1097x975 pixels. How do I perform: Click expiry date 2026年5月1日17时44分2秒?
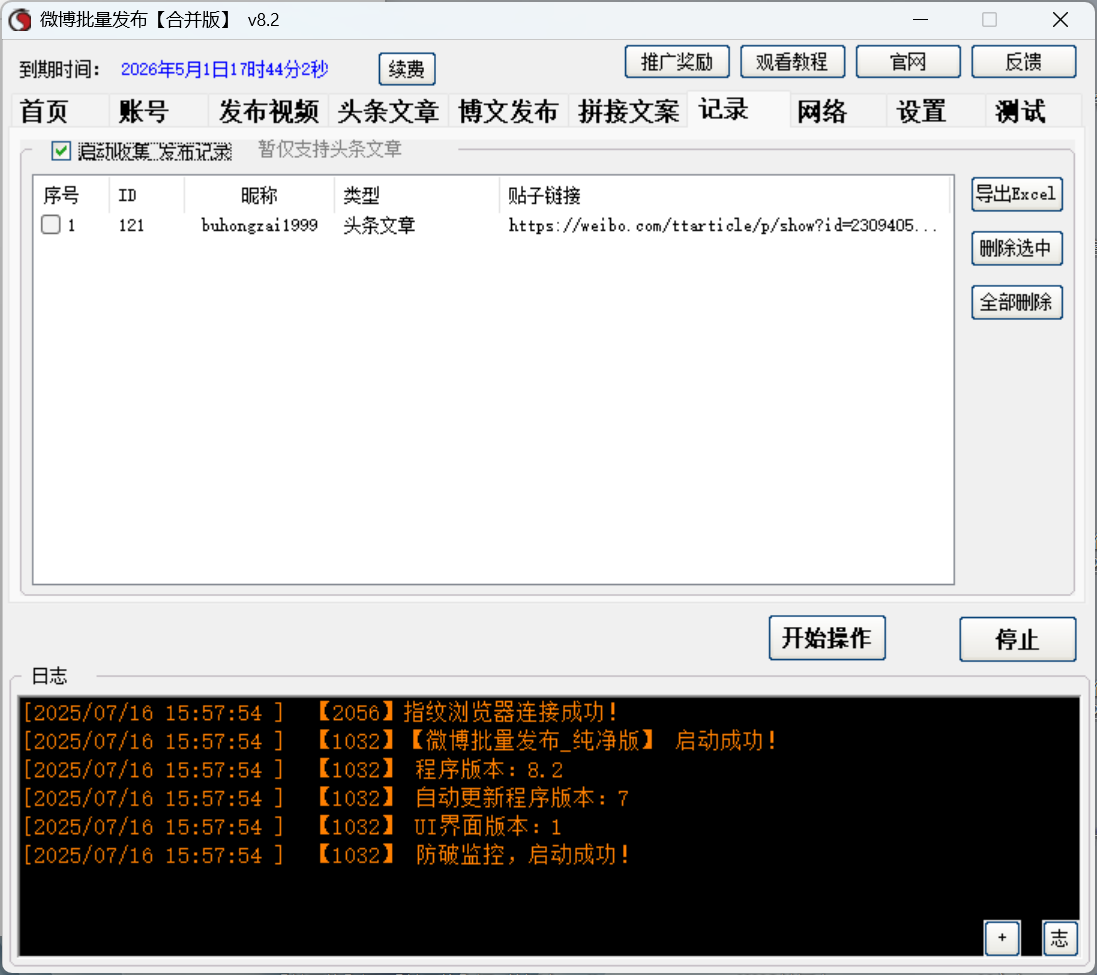click(225, 69)
